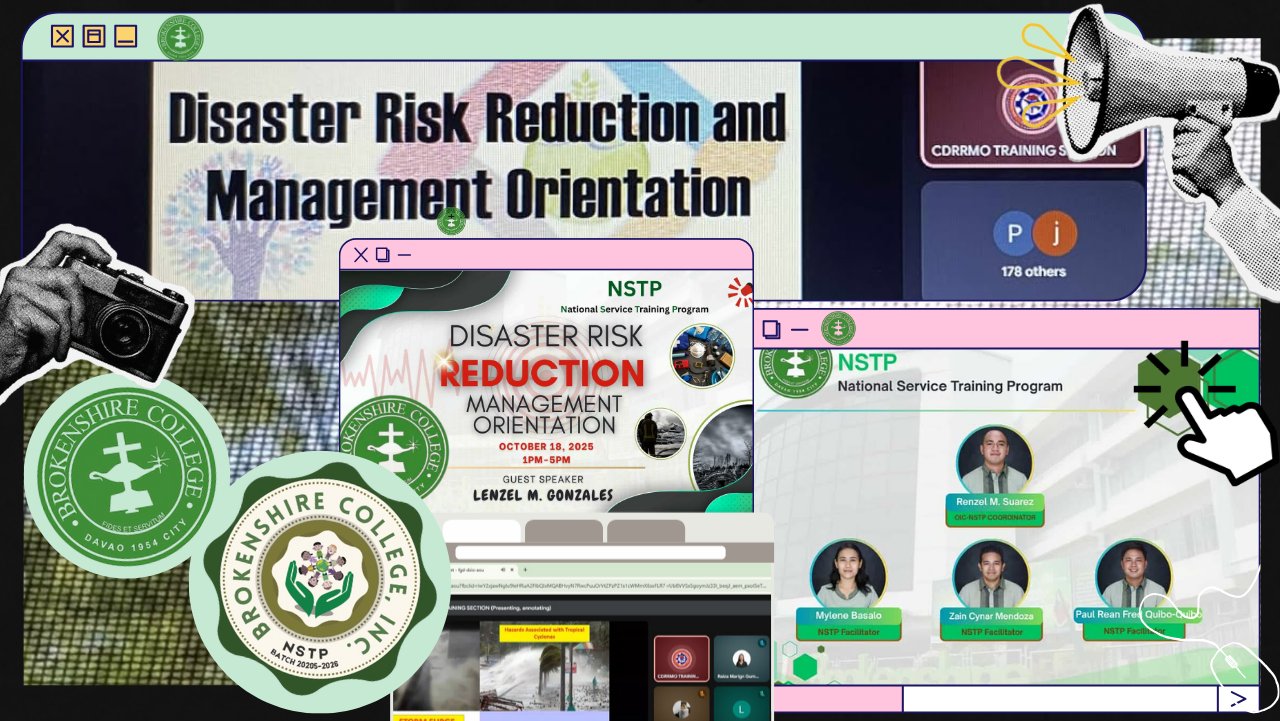Click the Brokenshire College logo in top title bar
Screen dimensions: 1280x721
pos(180,38)
